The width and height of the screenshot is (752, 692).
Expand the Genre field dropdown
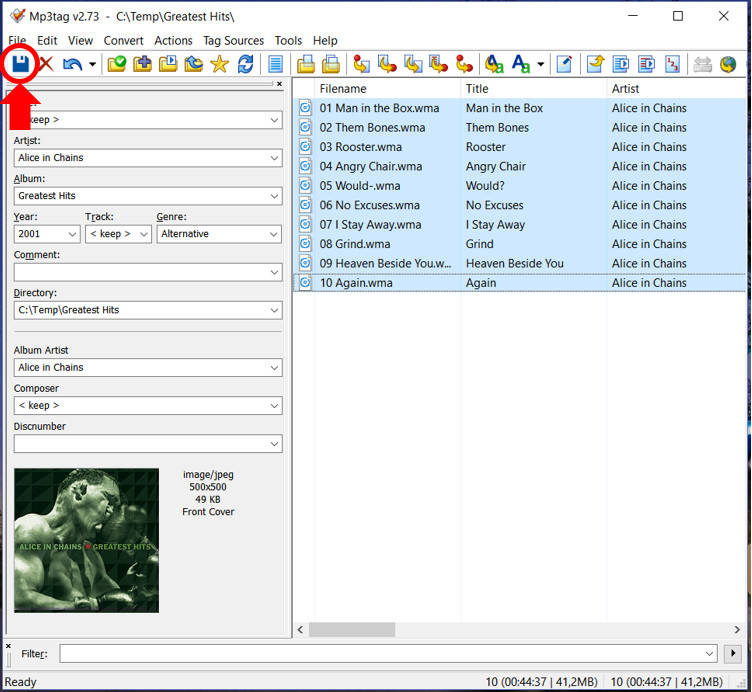click(x=273, y=234)
